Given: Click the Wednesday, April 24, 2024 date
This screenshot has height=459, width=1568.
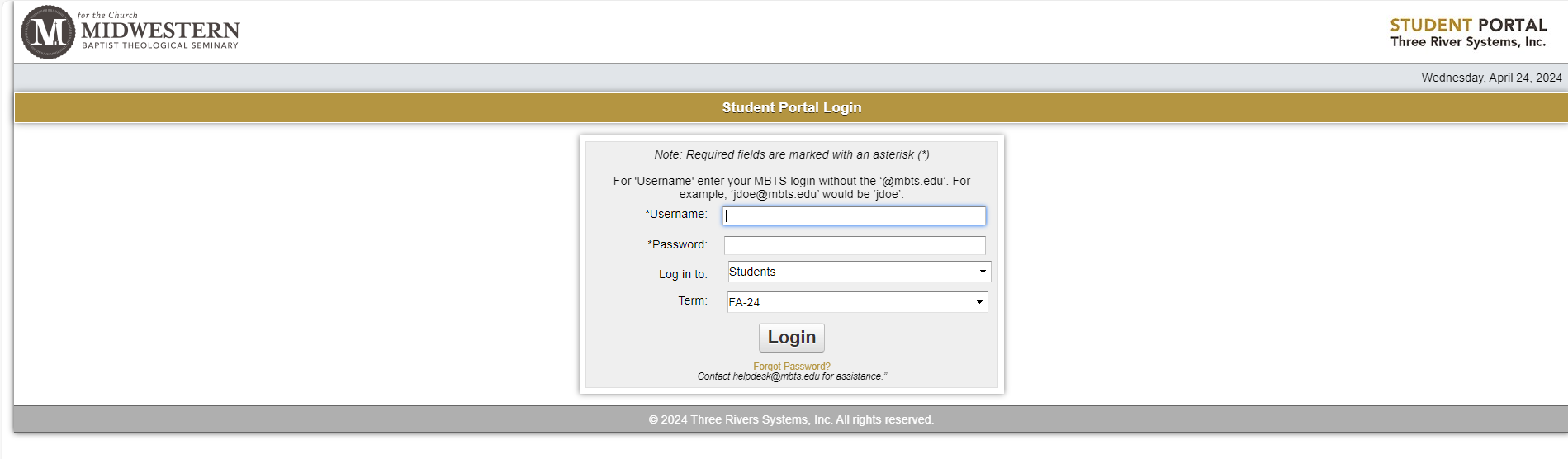Looking at the screenshot, I should pyautogui.click(x=1490, y=78).
